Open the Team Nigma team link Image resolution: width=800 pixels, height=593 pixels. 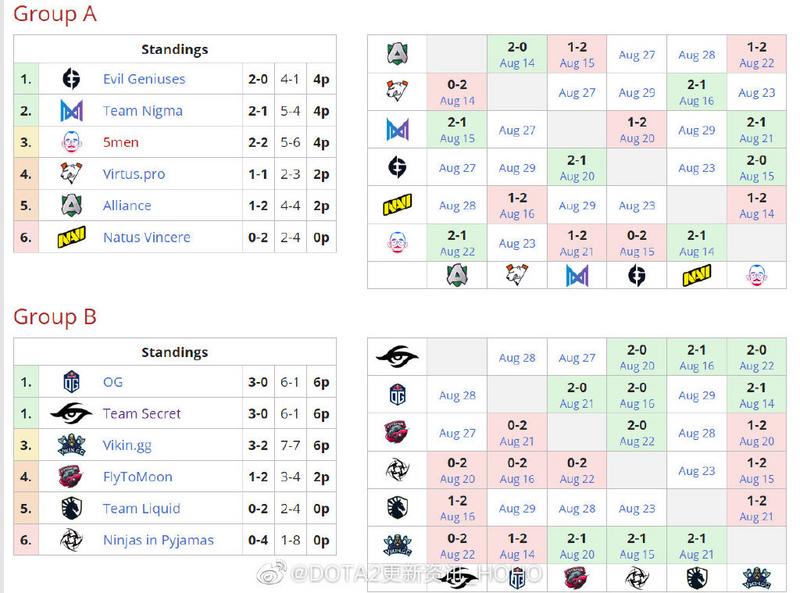tap(143, 111)
